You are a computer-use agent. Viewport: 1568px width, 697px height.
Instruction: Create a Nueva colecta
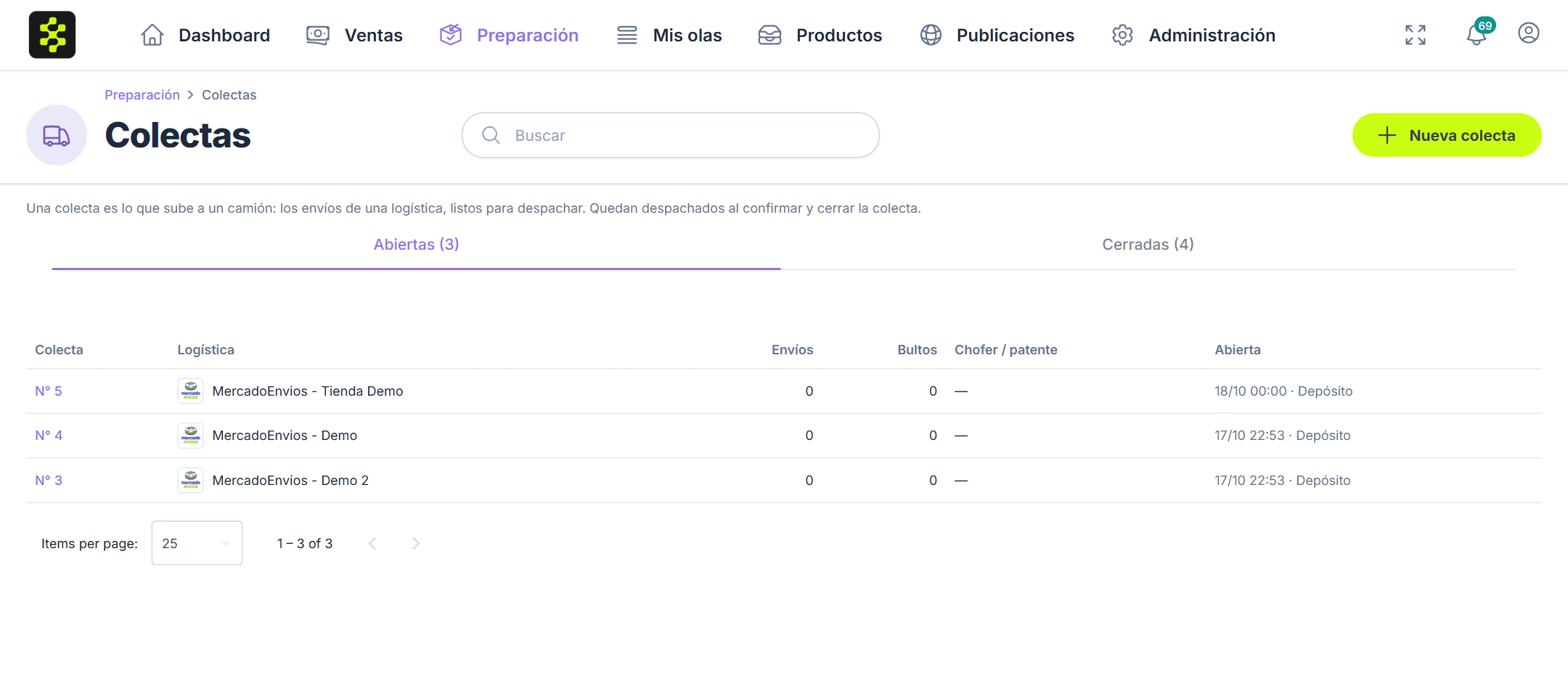(1447, 135)
